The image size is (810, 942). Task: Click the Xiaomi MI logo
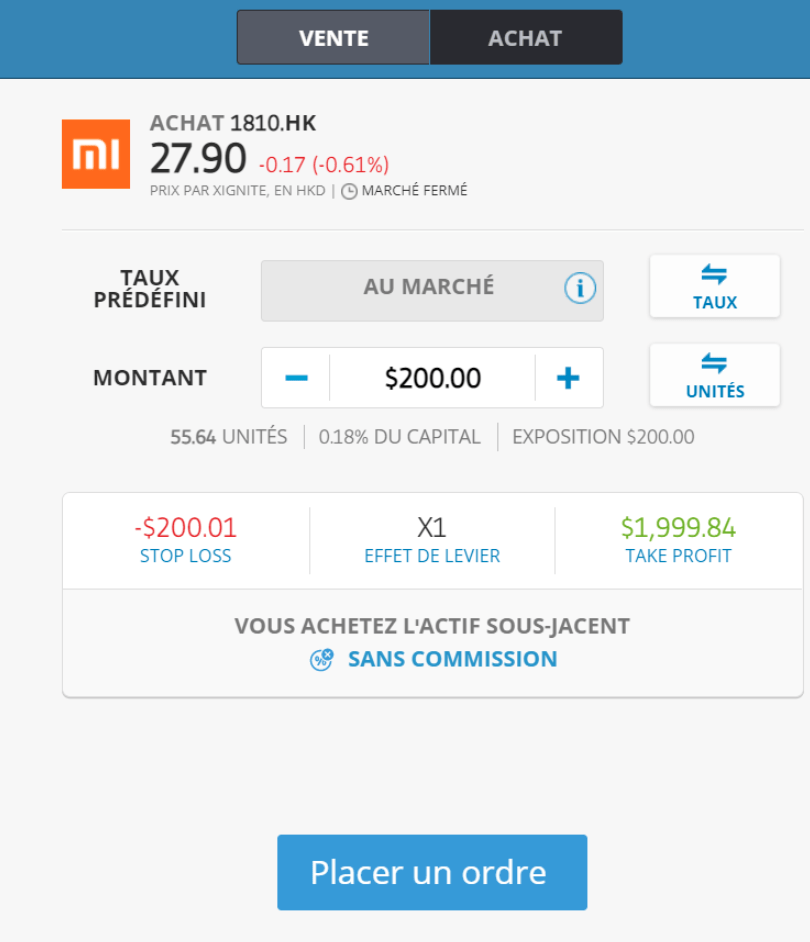point(96,154)
